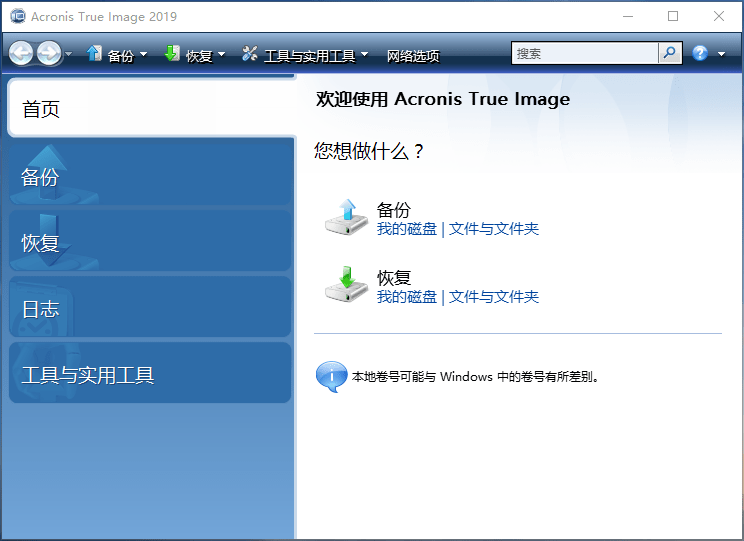Screen dimensions: 744x541
Task: Click the Backup drive icon in main panel
Action: click(346, 218)
